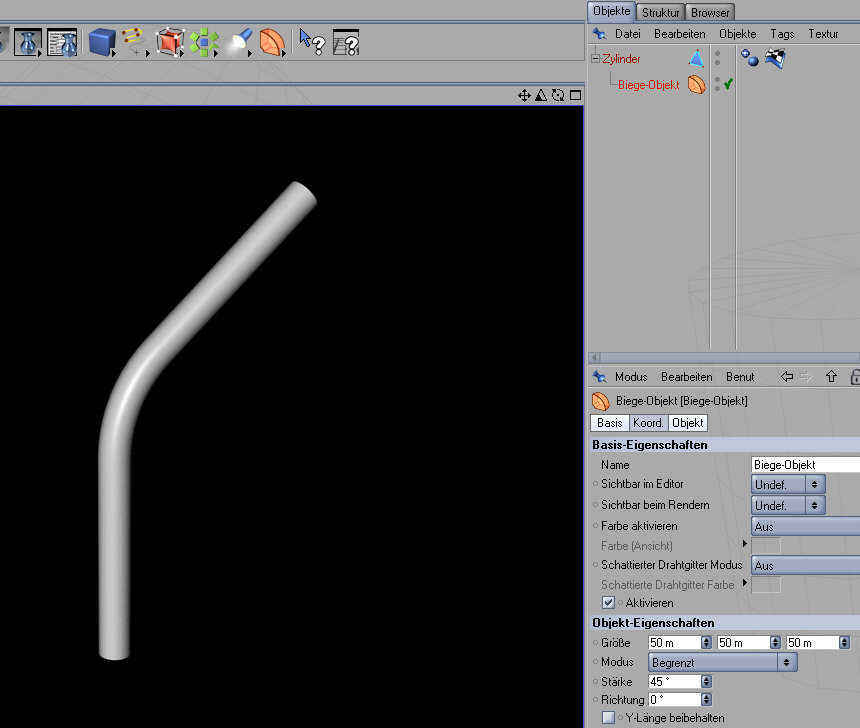860x728 pixels.
Task: Click the attribute manager back arrow
Action: pyautogui.click(x=787, y=376)
